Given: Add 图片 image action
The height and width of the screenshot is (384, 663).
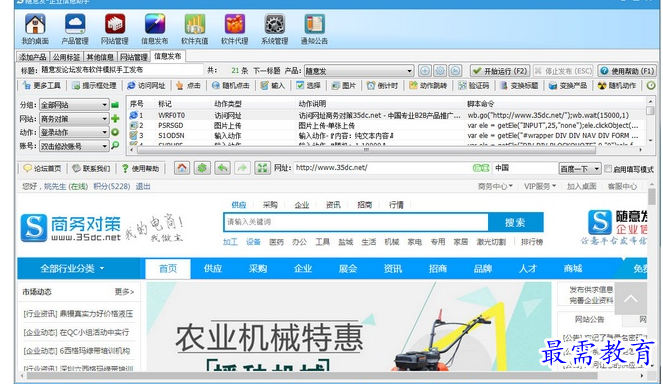Looking at the screenshot, I should click(344, 85).
